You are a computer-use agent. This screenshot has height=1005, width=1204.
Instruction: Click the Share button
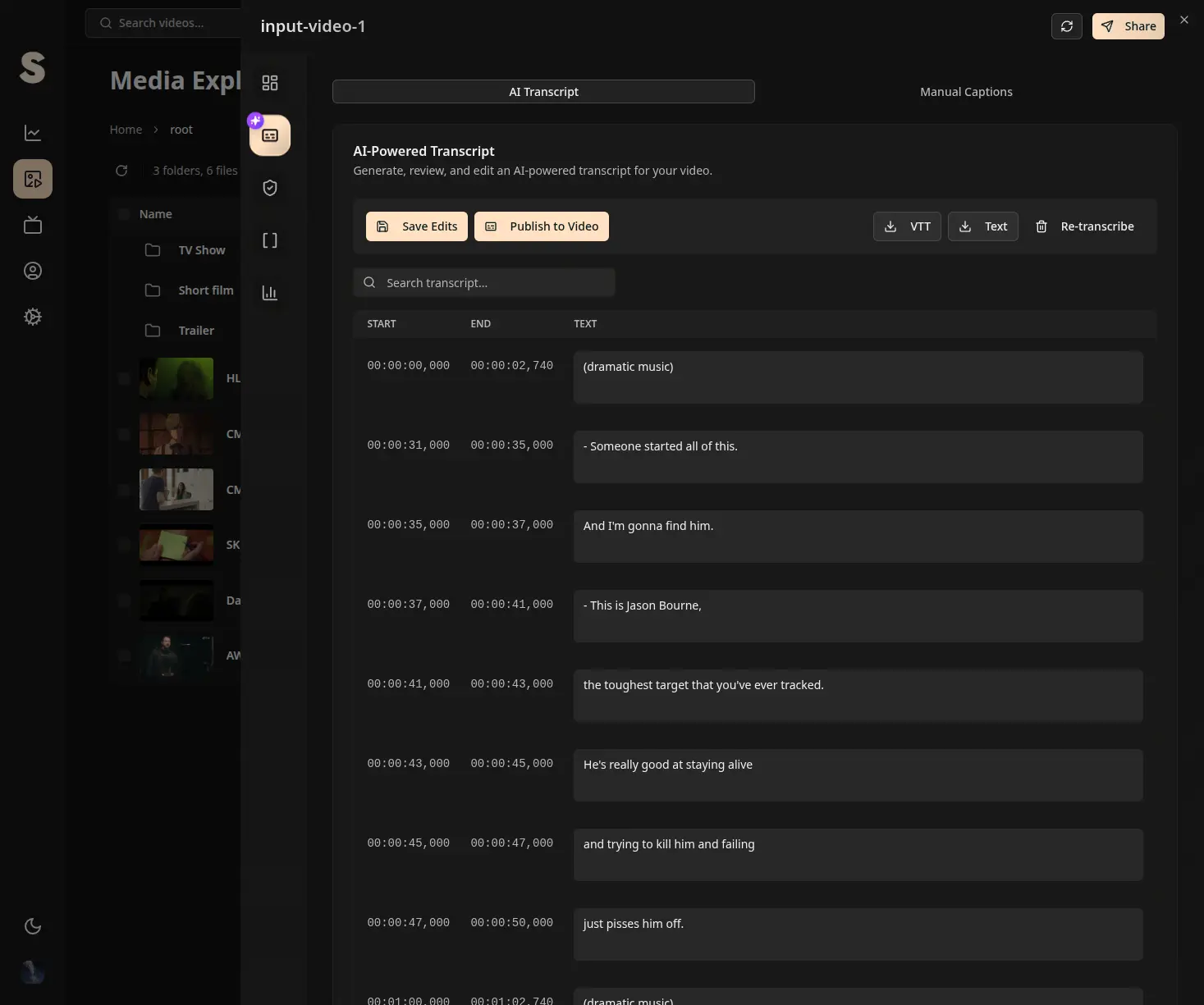(1128, 26)
